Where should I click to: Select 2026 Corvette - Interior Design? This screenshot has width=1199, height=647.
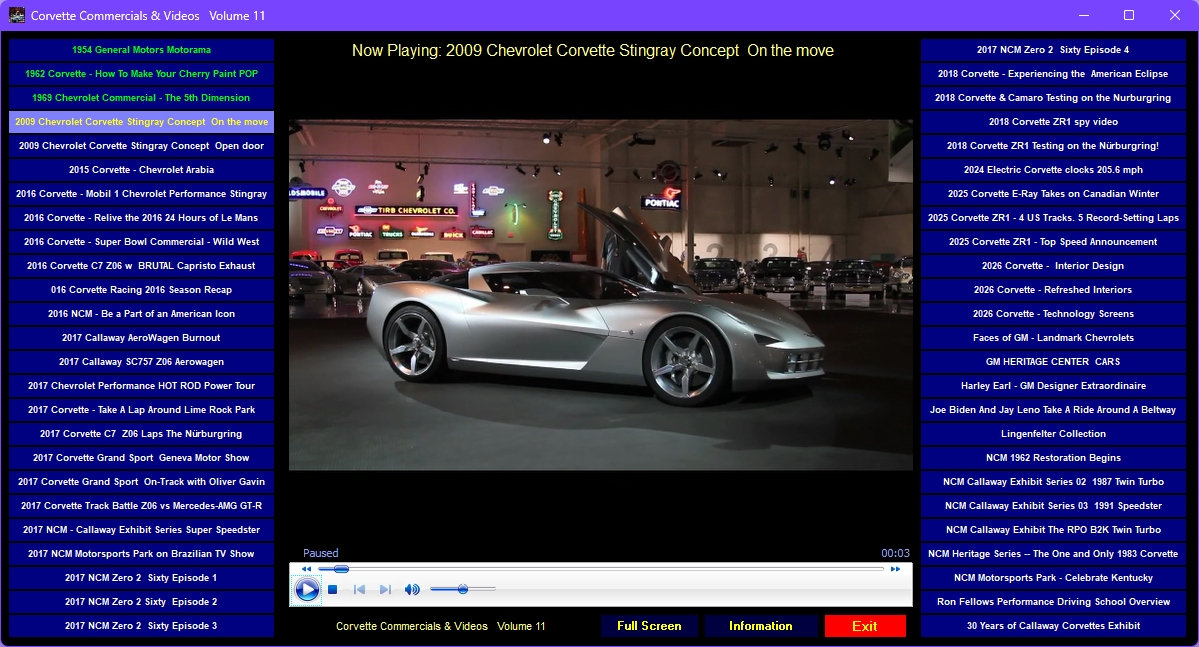[x=1053, y=265]
